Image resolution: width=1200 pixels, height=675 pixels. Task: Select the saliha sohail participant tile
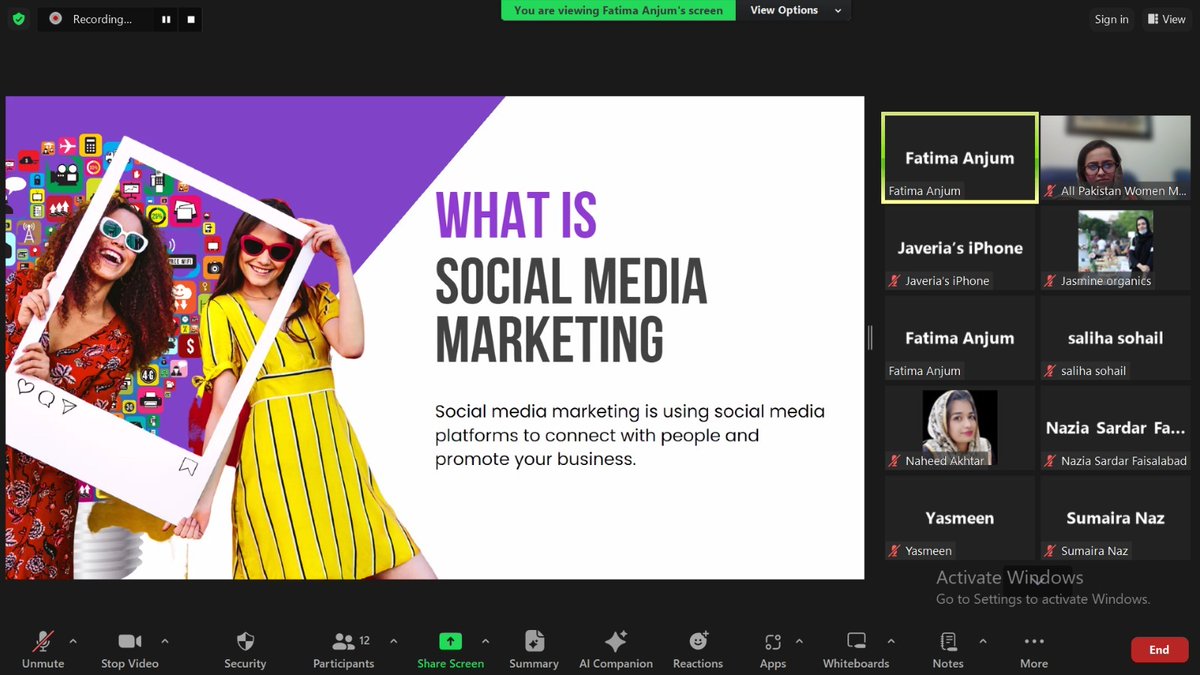click(x=1115, y=338)
